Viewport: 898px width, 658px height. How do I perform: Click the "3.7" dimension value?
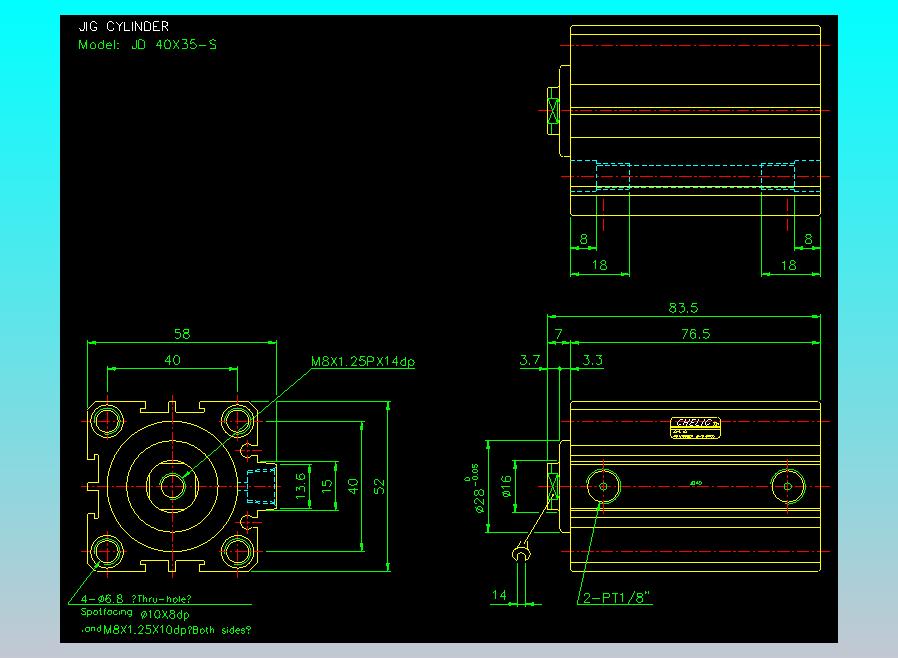tap(530, 360)
